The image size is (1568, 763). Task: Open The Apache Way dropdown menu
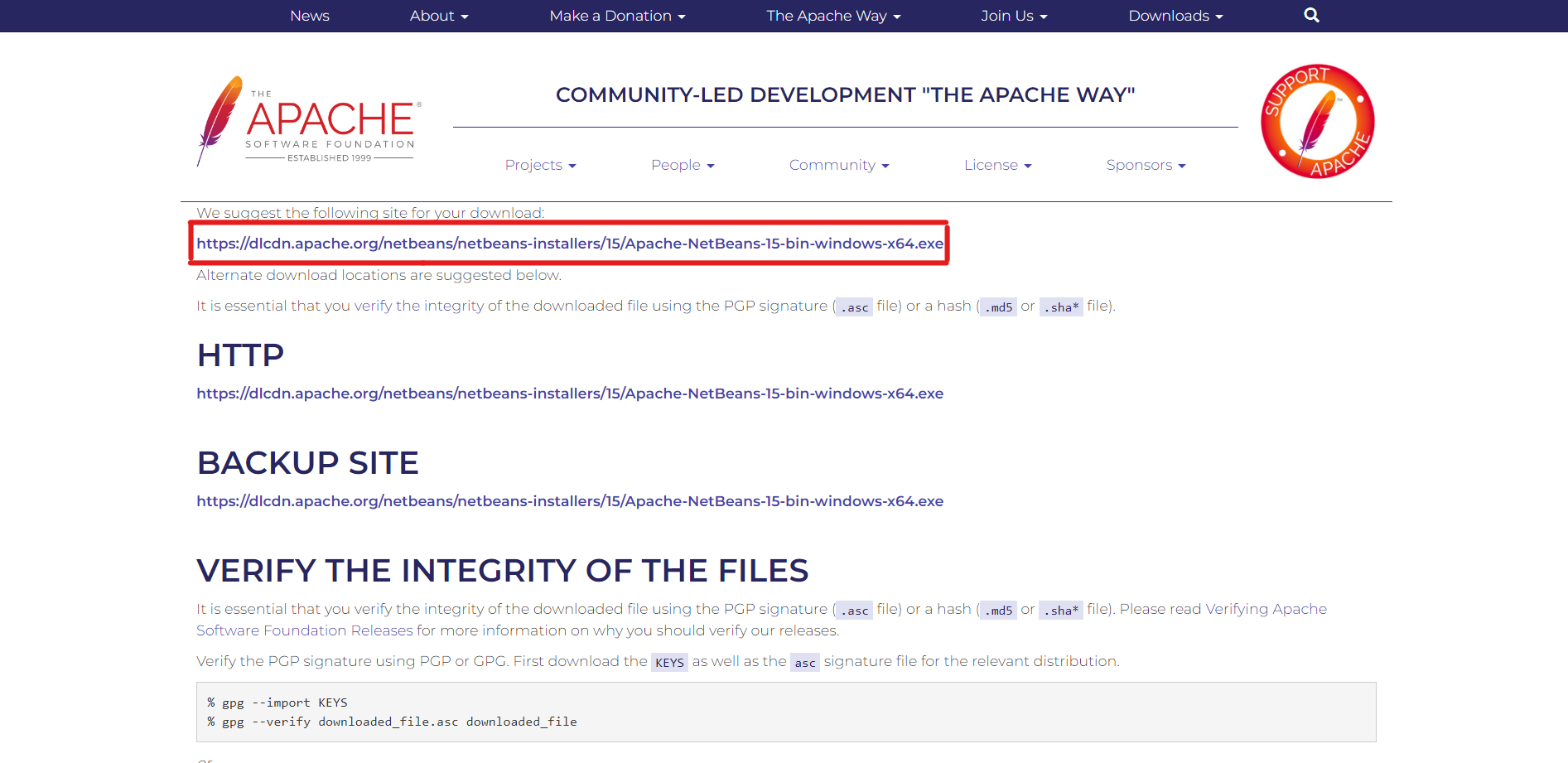pos(833,15)
